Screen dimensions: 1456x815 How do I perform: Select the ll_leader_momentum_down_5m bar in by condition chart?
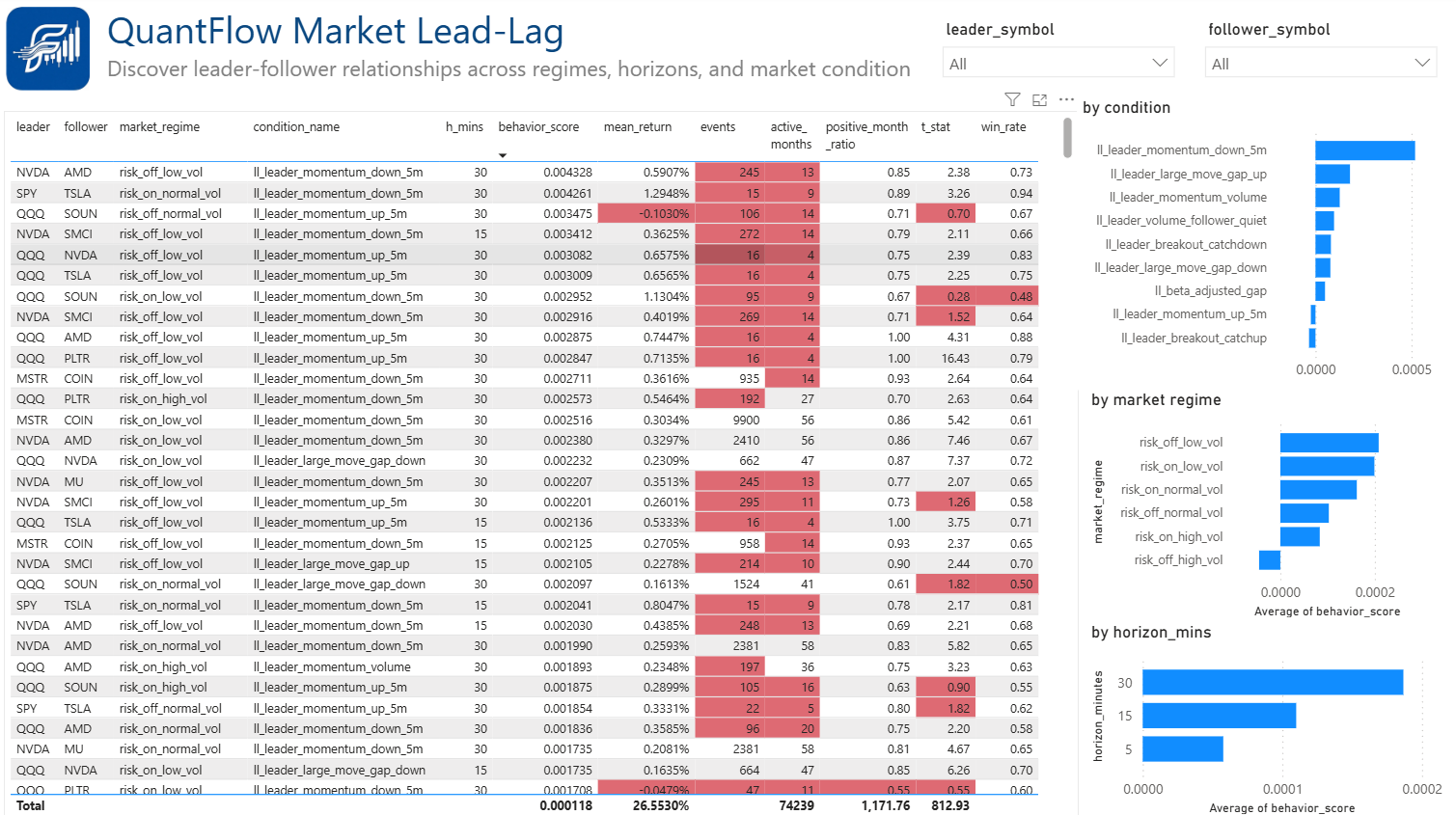pos(1364,150)
